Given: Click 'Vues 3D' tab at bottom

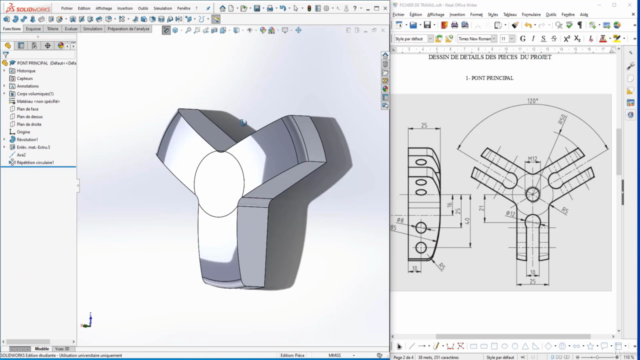Looking at the screenshot, I should click(62, 349).
